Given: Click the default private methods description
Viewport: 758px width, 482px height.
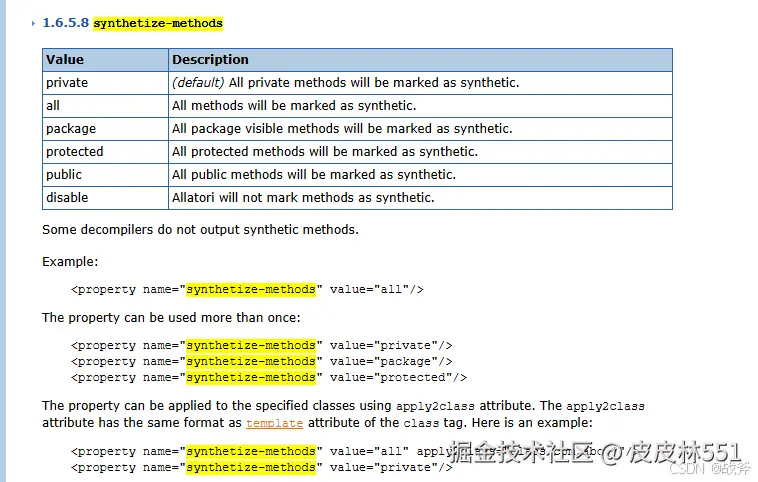Looking at the screenshot, I should 345,83.
